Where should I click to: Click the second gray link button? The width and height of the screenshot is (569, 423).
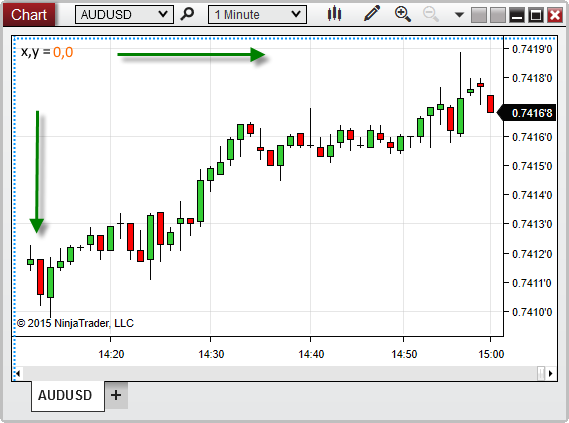click(498, 15)
